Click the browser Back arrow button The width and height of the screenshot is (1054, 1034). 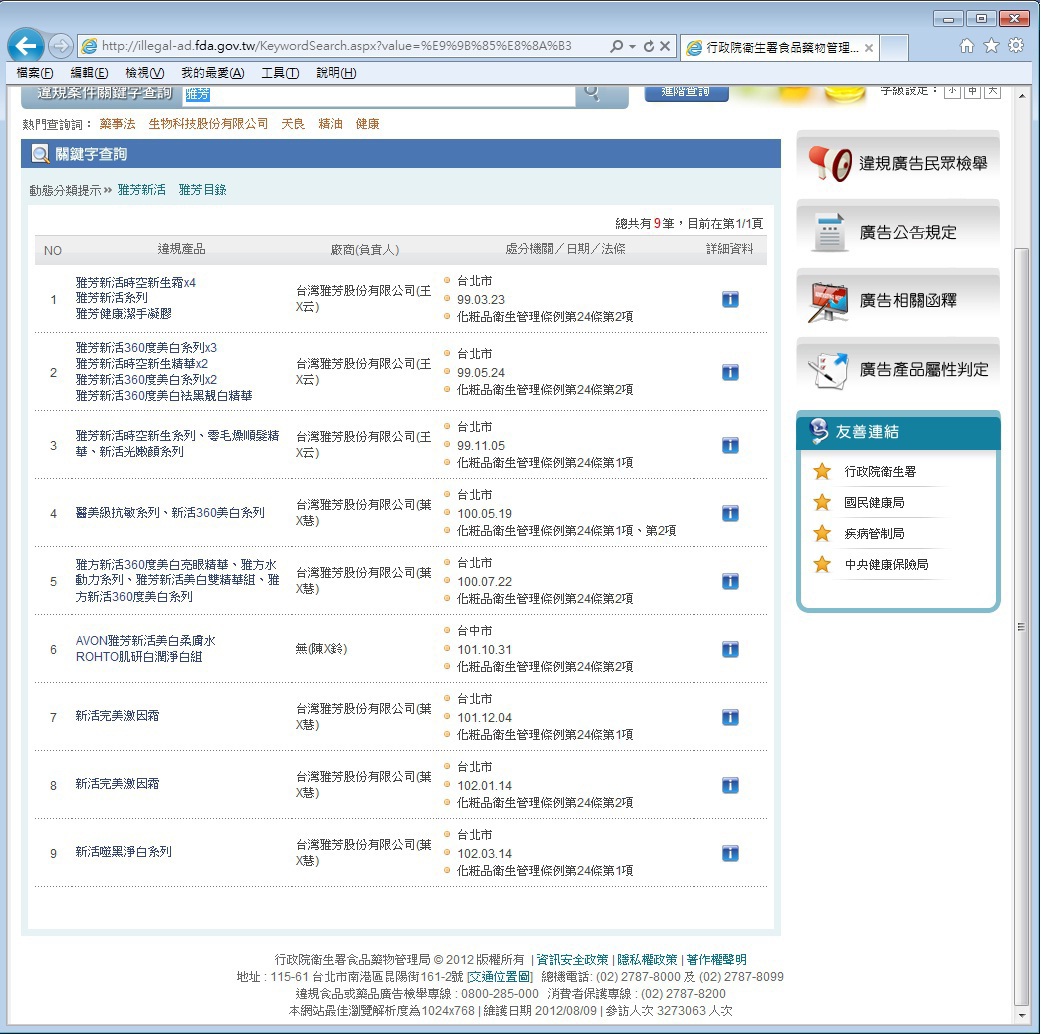pyautogui.click(x=26, y=46)
